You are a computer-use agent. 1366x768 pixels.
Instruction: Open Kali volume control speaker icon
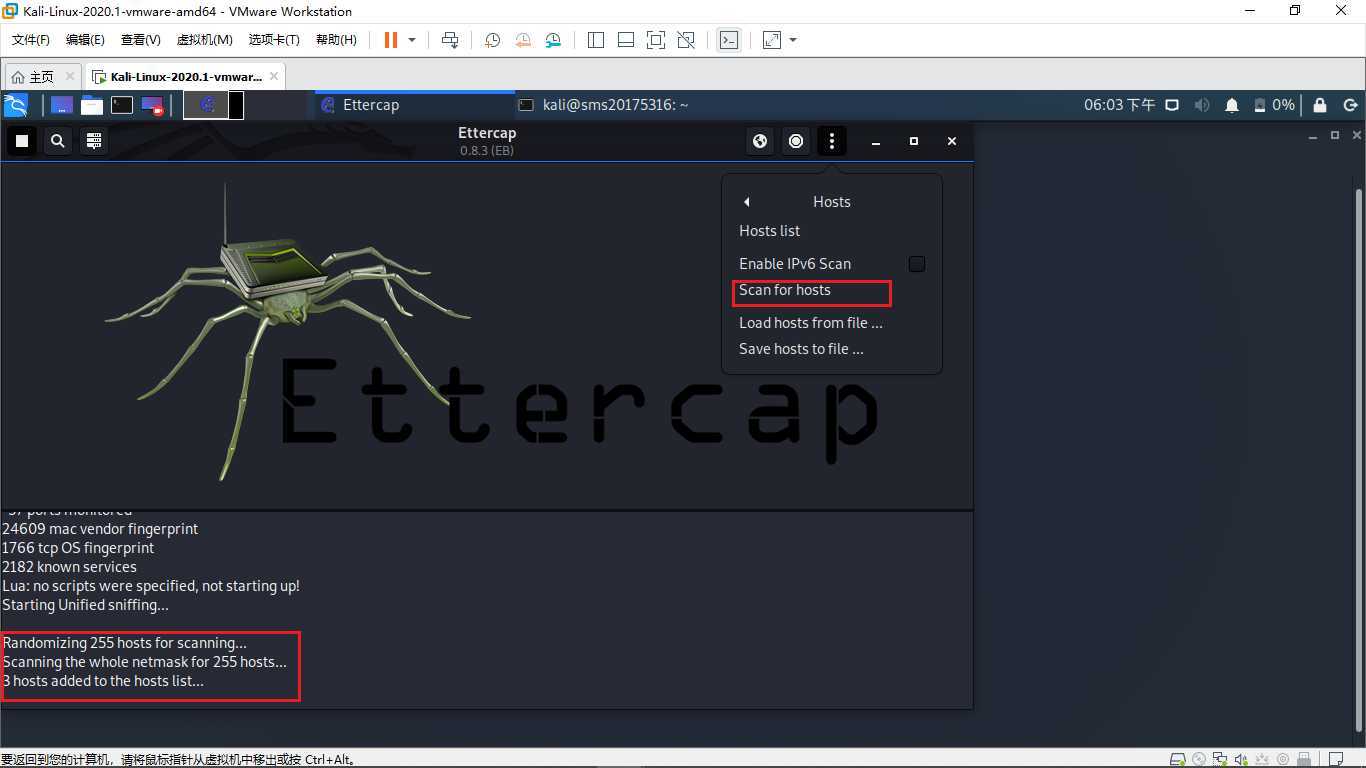(1202, 104)
